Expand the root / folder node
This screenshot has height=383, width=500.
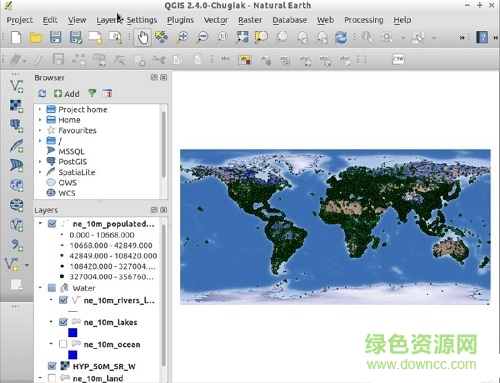(x=40, y=141)
